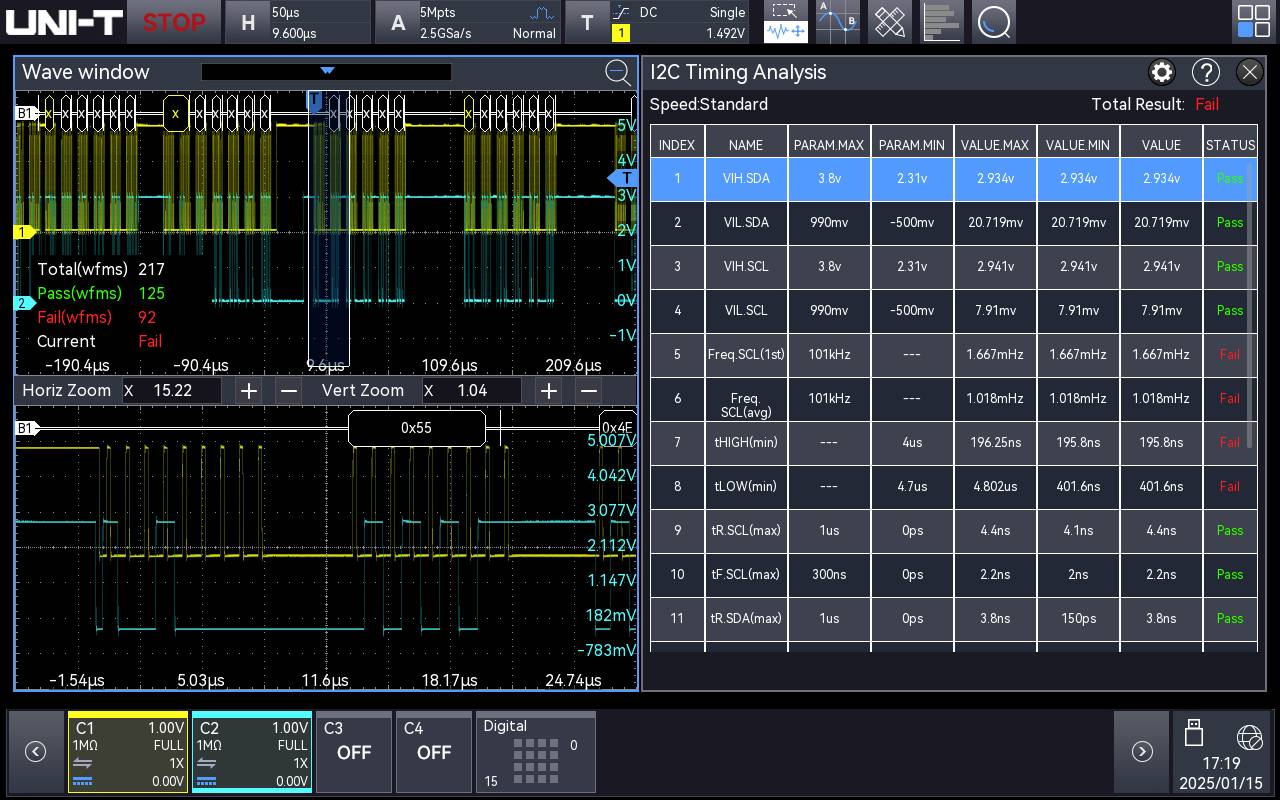Click the STOP run state button

[173, 22]
